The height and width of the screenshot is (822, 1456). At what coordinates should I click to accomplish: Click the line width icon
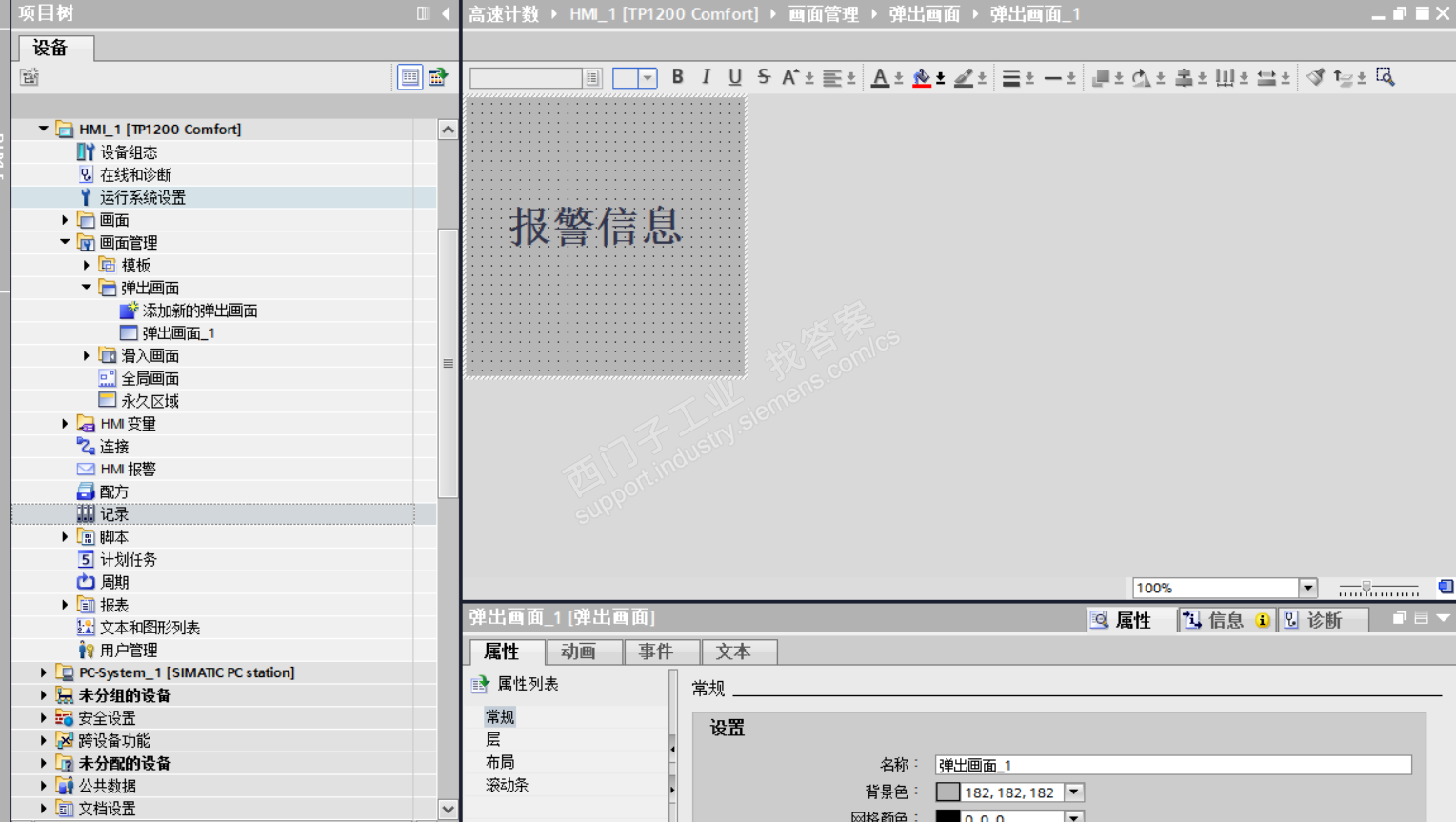pos(1011,78)
